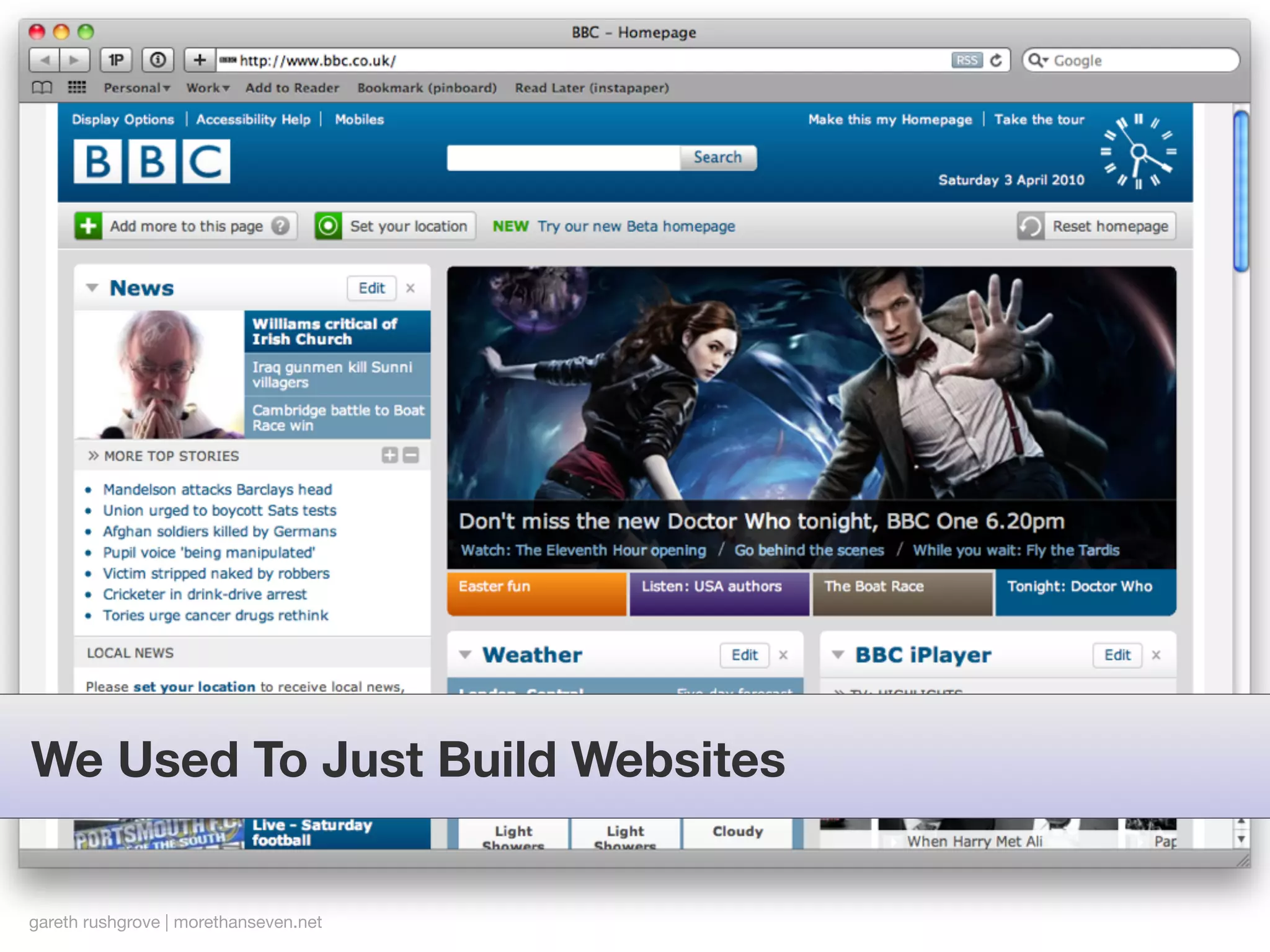Open Display Options link
The width and height of the screenshot is (1270, 952).
tap(123, 119)
